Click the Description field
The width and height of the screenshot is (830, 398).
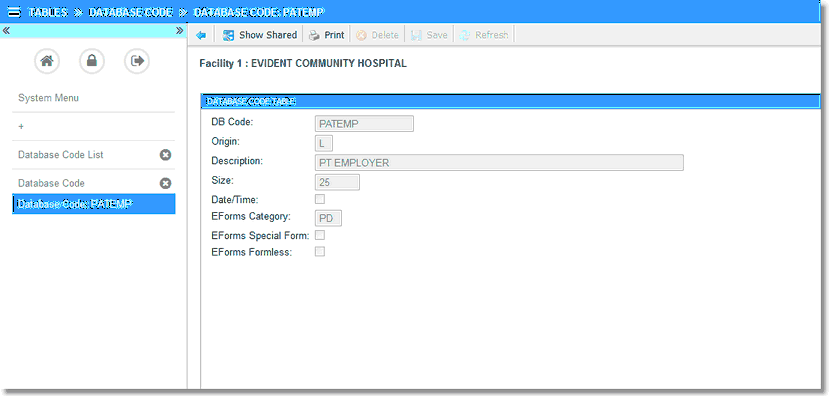[x=499, y=162]
